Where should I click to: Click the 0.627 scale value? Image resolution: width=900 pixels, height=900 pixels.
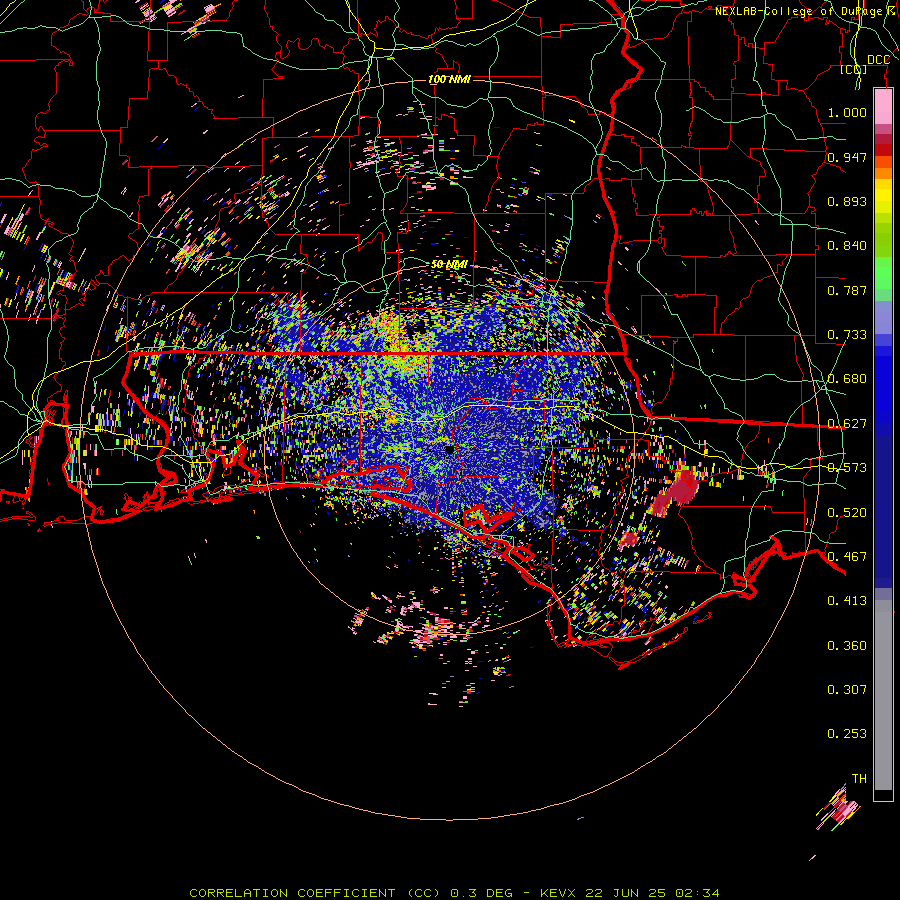click(847, 424)
